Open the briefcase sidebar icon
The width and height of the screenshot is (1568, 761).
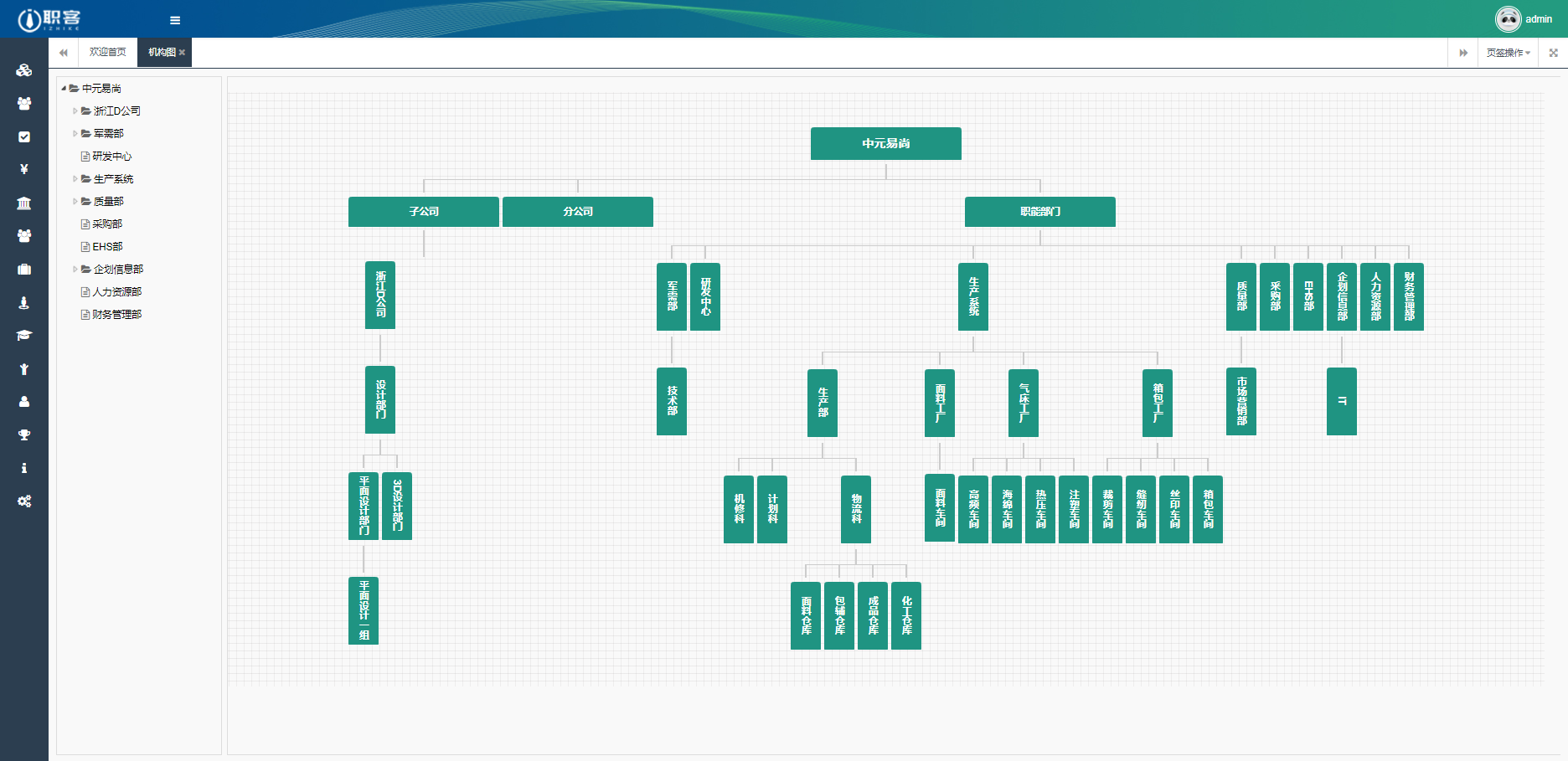pyautogui.click(x=24, y=269)
